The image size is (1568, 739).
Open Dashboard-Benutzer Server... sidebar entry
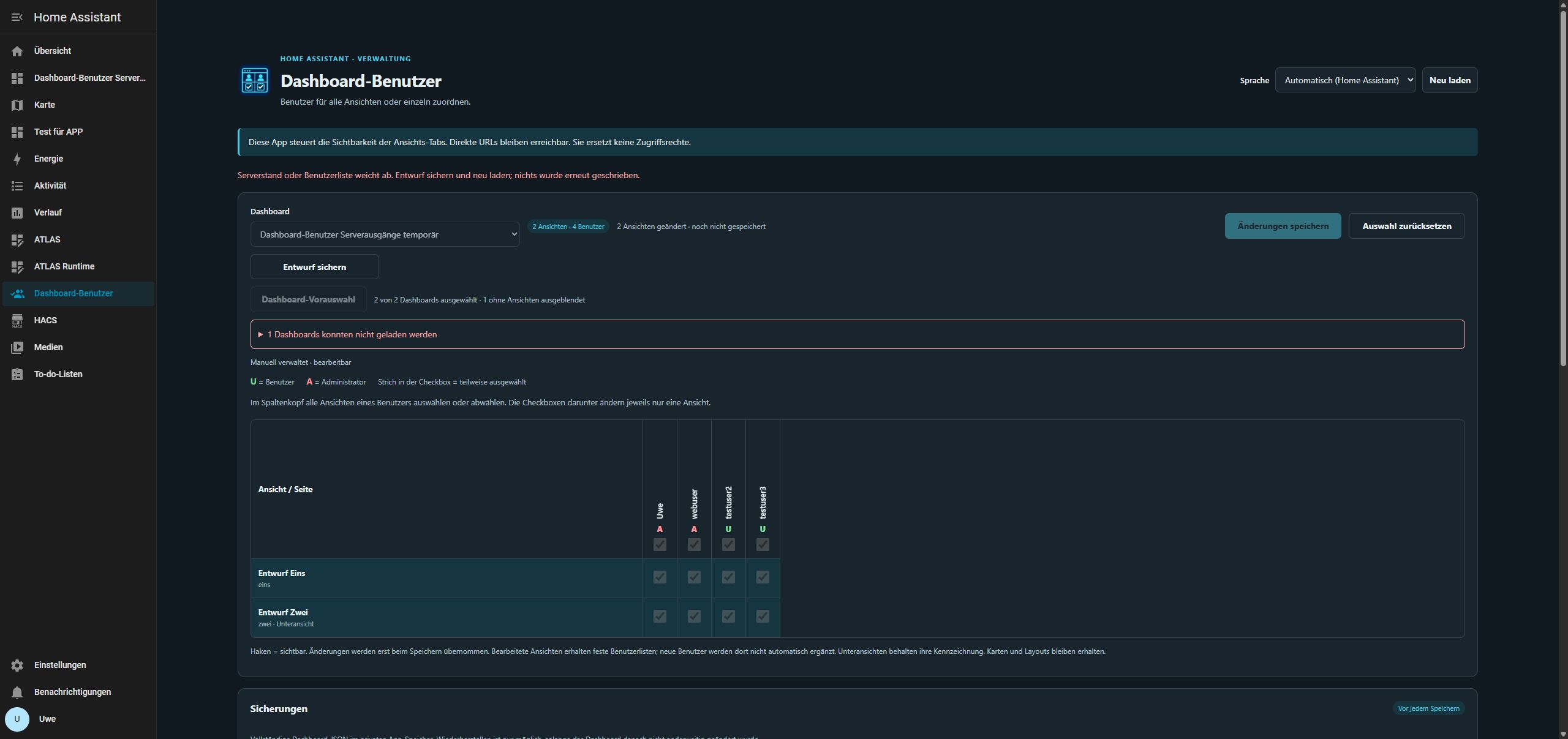click(x=78, y=78)
